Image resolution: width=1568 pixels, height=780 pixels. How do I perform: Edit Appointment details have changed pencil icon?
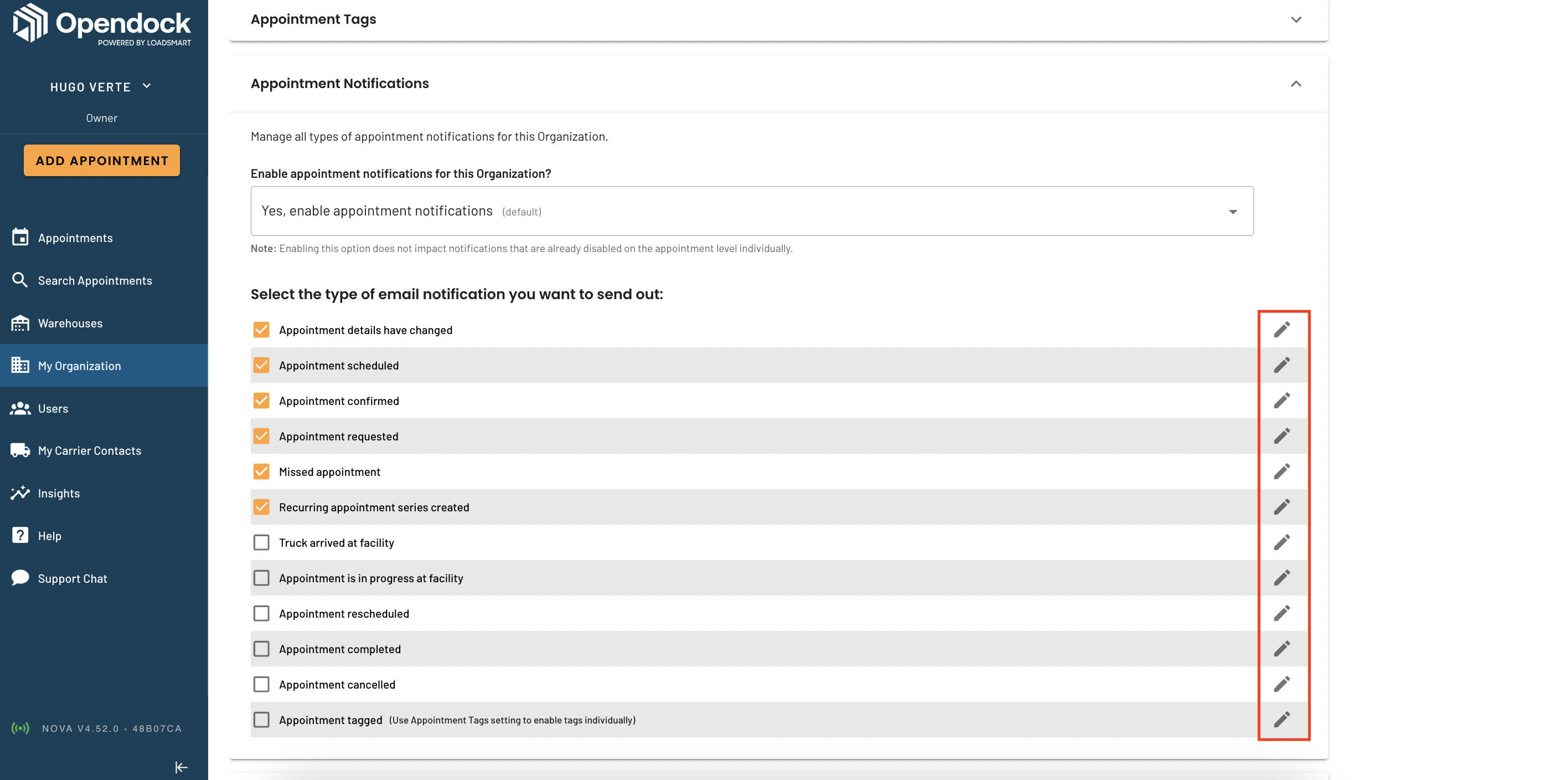coord(1282,330)
